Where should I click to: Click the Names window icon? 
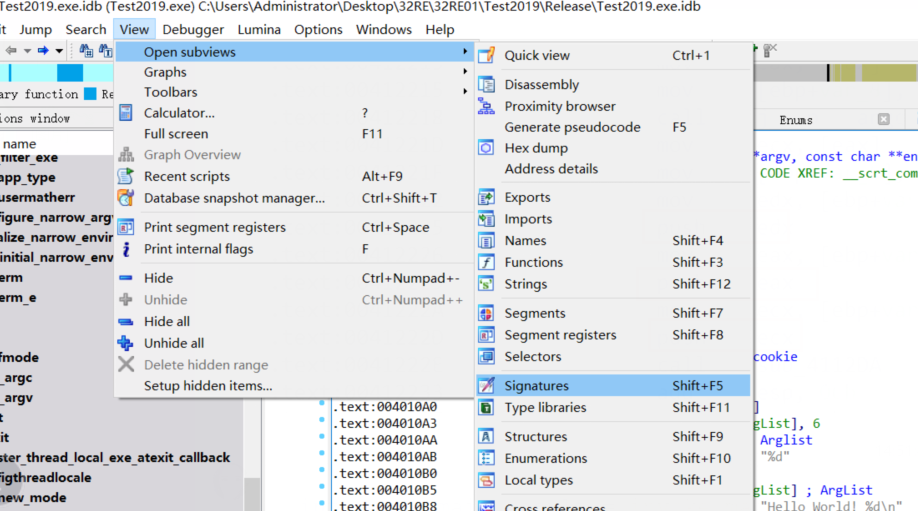[487, 241]
